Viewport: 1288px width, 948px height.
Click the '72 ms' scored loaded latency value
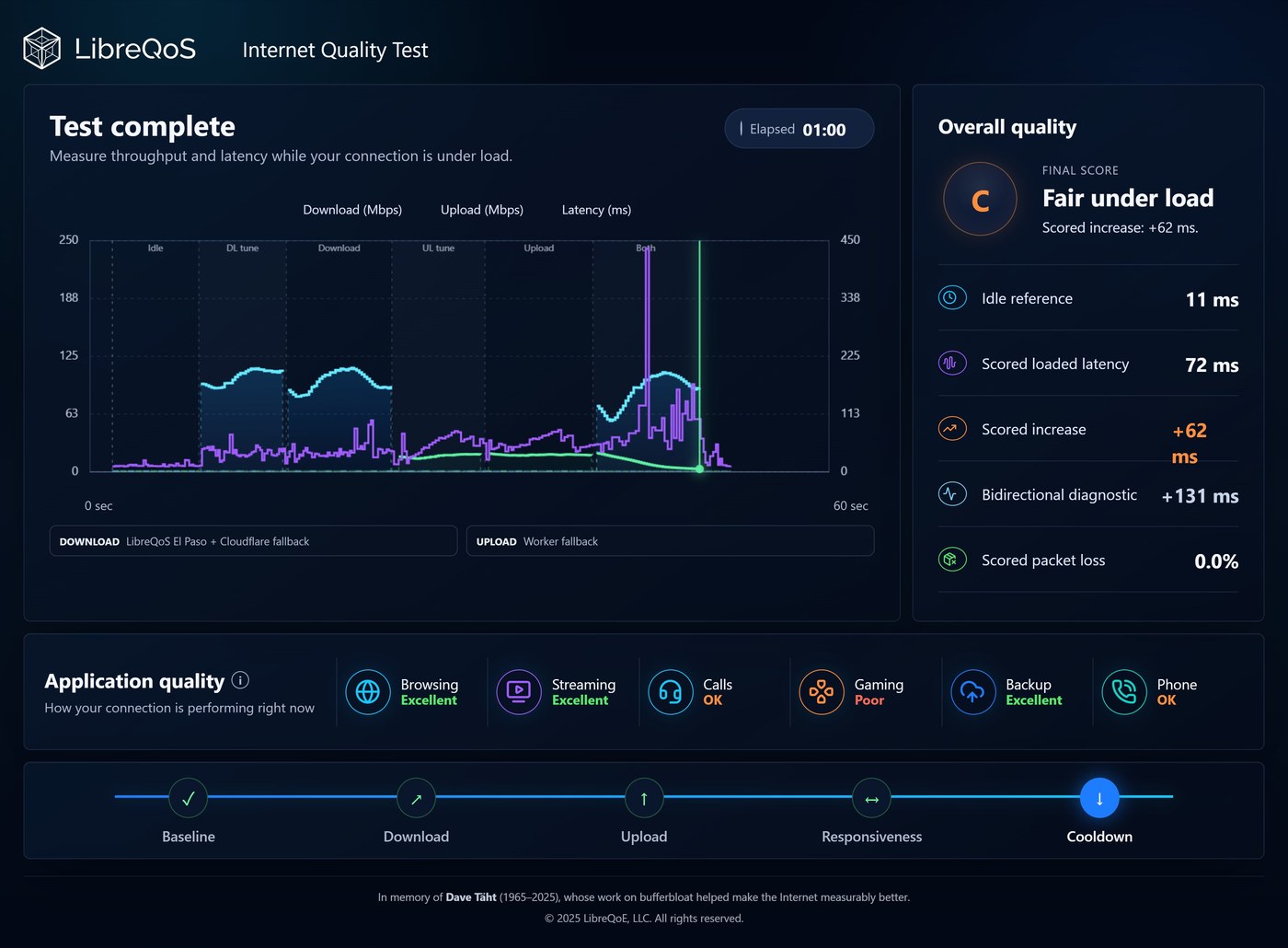[1212, 364]
